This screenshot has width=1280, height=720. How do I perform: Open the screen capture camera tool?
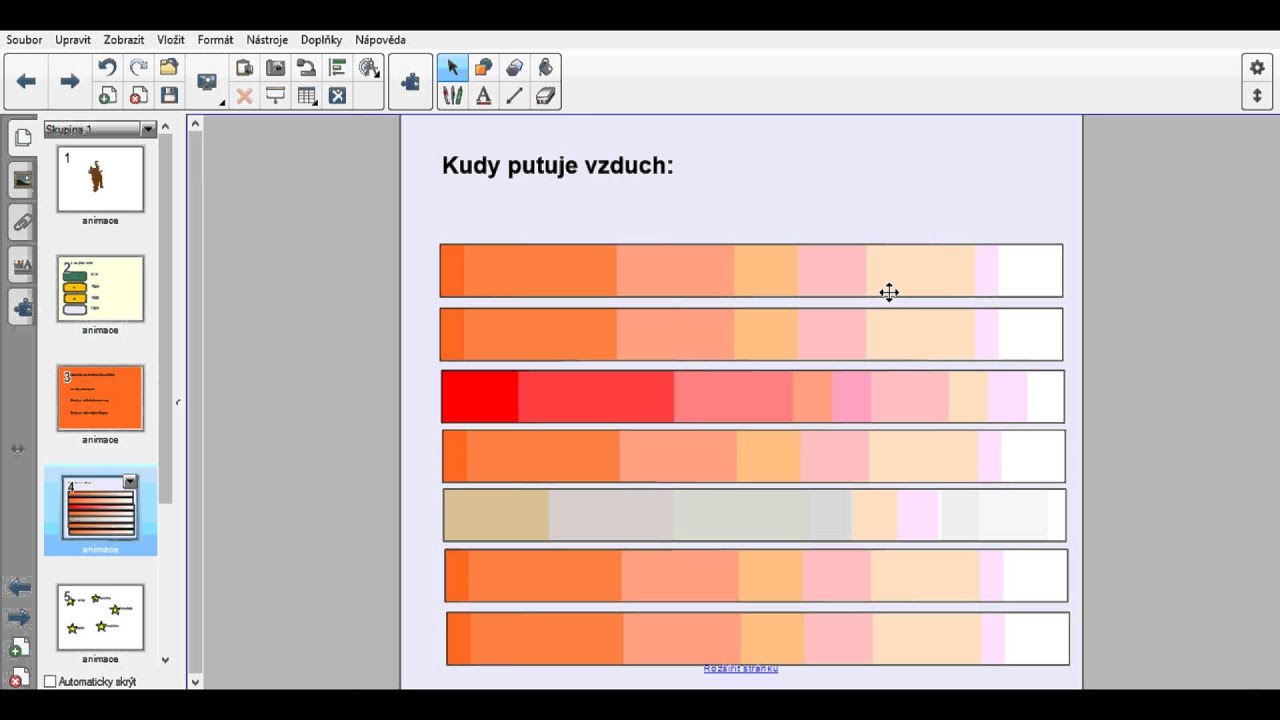coord(275,67)
